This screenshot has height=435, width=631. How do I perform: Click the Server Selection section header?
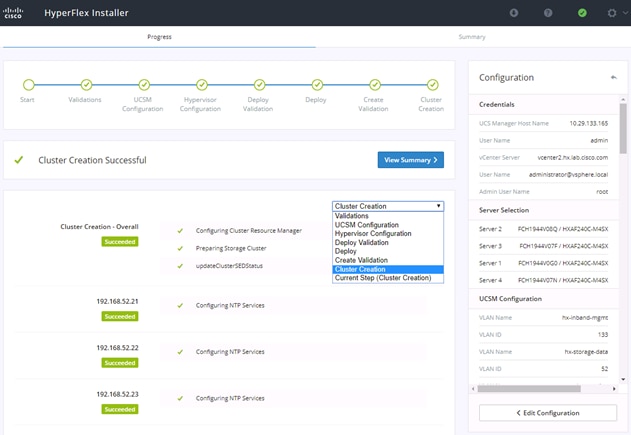[504, 210]
